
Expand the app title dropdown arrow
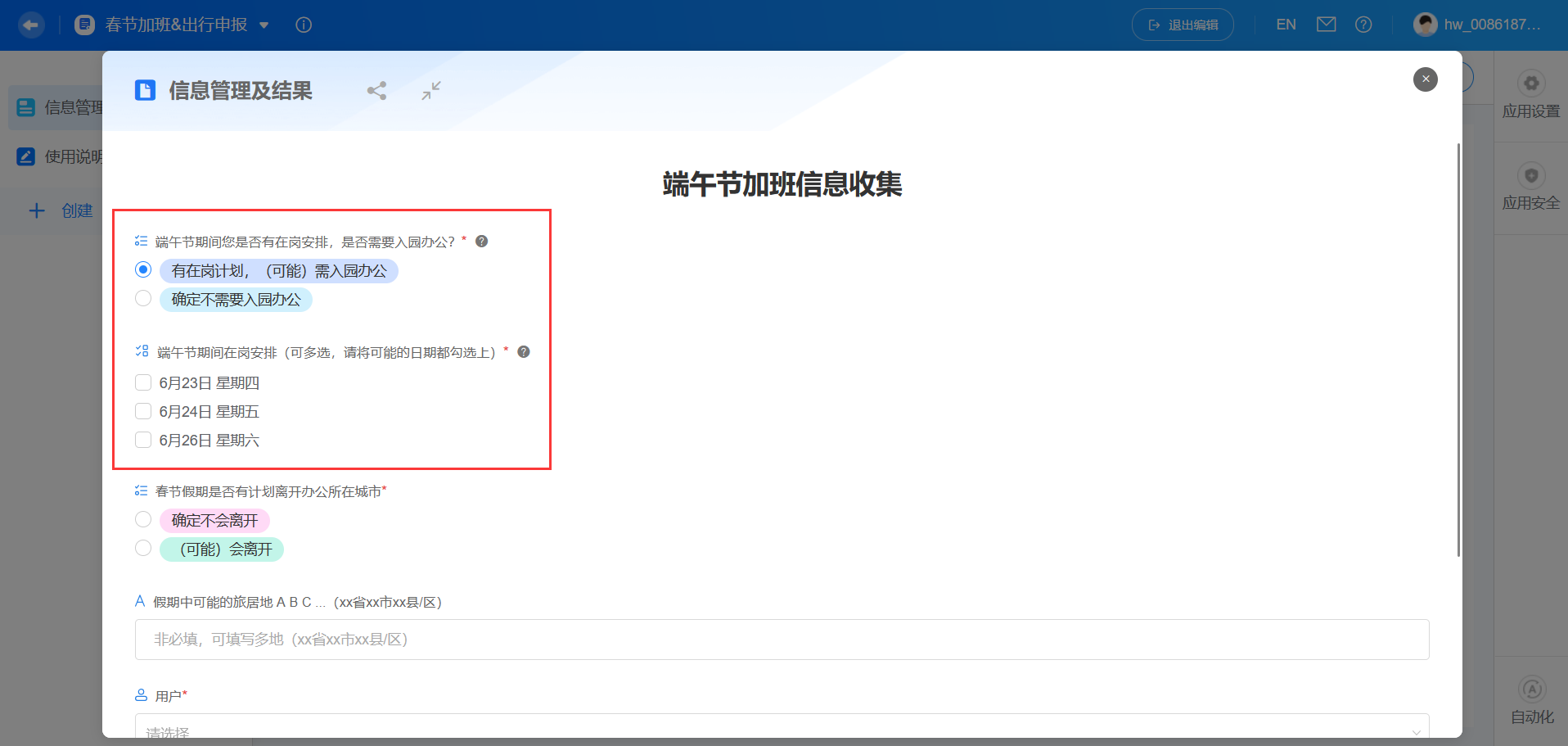click(264, 25)
